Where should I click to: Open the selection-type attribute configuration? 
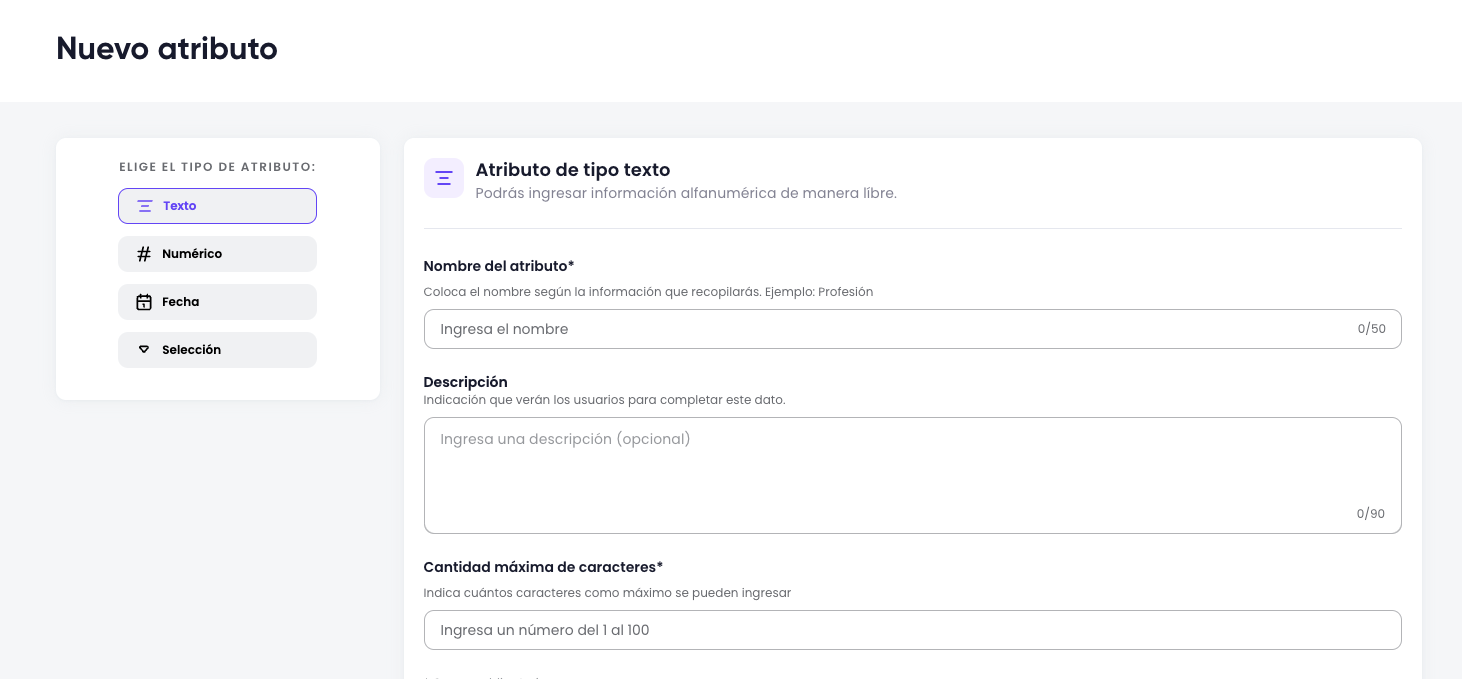coord(217,349)
